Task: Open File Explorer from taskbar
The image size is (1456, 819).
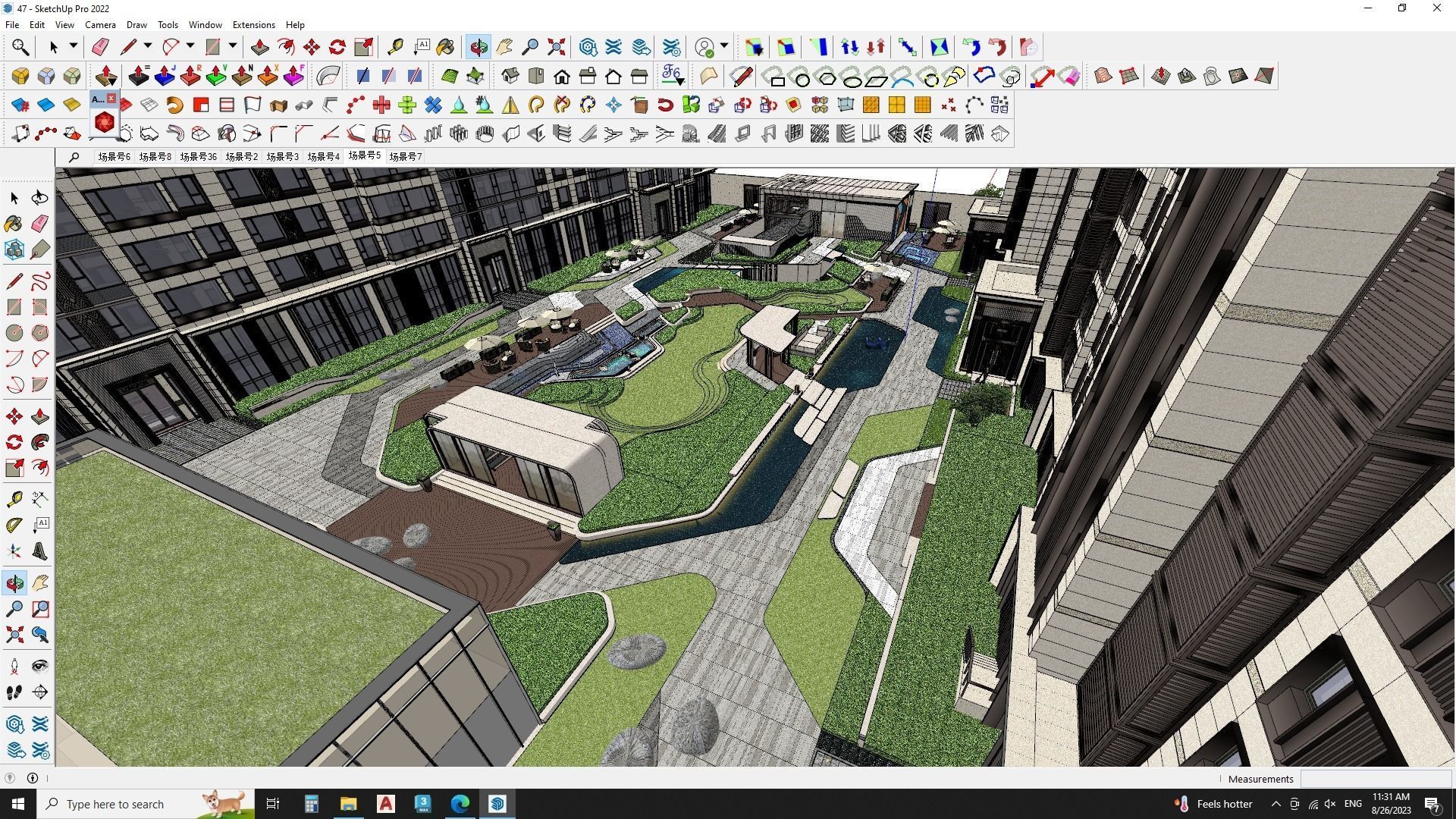Action: [348, 804]
